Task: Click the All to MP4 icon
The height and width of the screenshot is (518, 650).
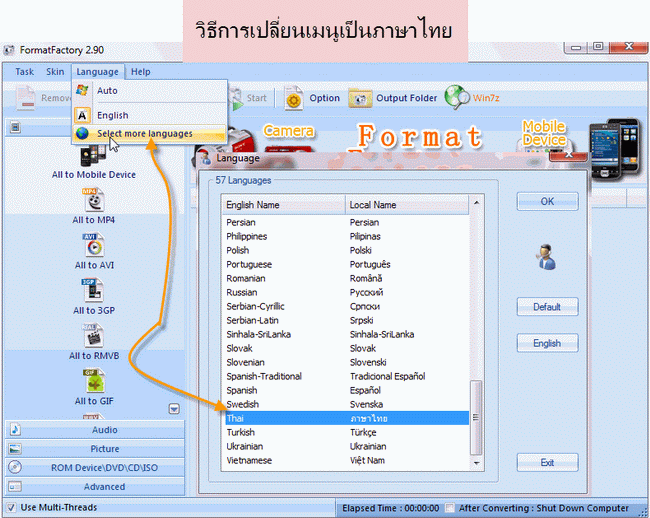Action: point(94,201)
